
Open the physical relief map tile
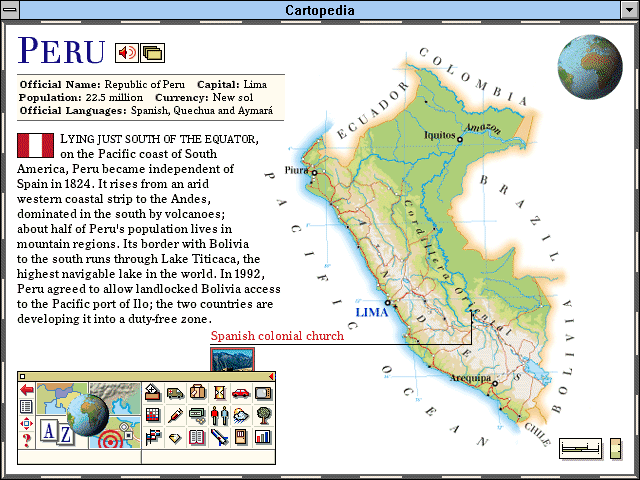click(x=118, y=396)
